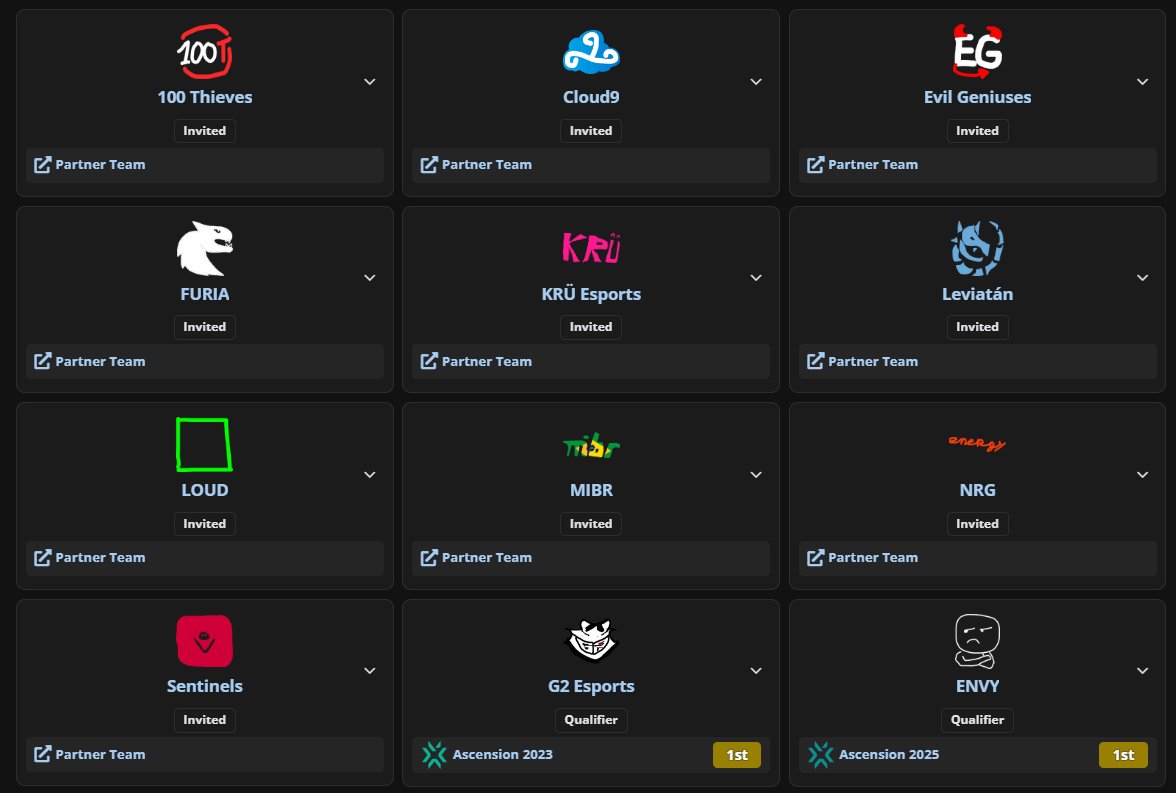Click the Sentinels red logo
1176x793 pixels.
coord(205,641)
